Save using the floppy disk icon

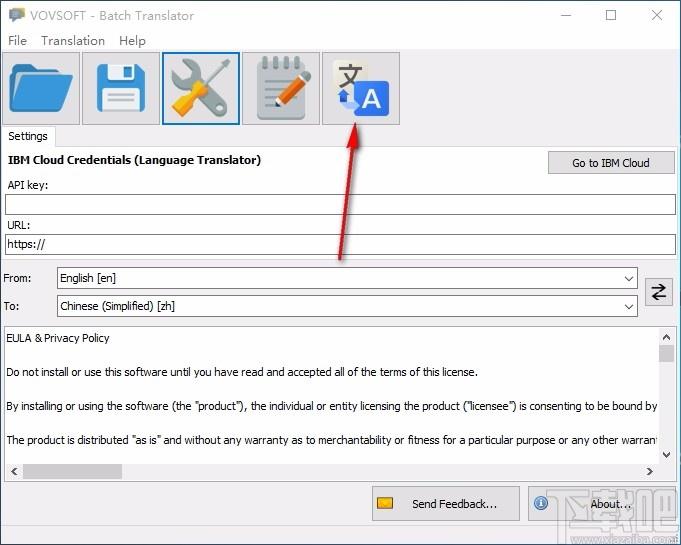pyautogui.click(x=121, y=89)
